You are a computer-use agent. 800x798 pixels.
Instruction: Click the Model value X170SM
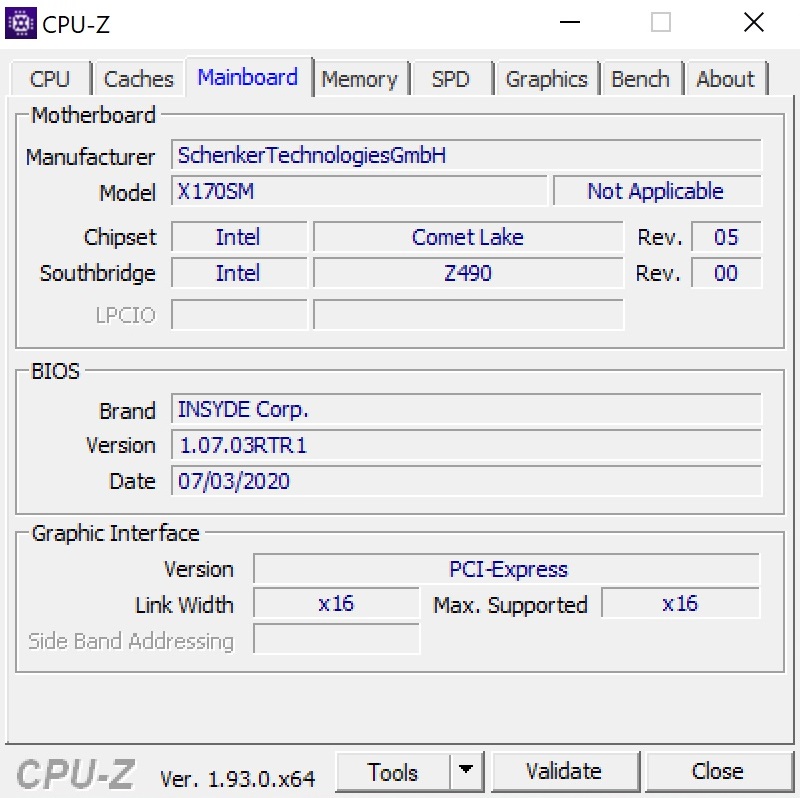(x=359, y=191)
